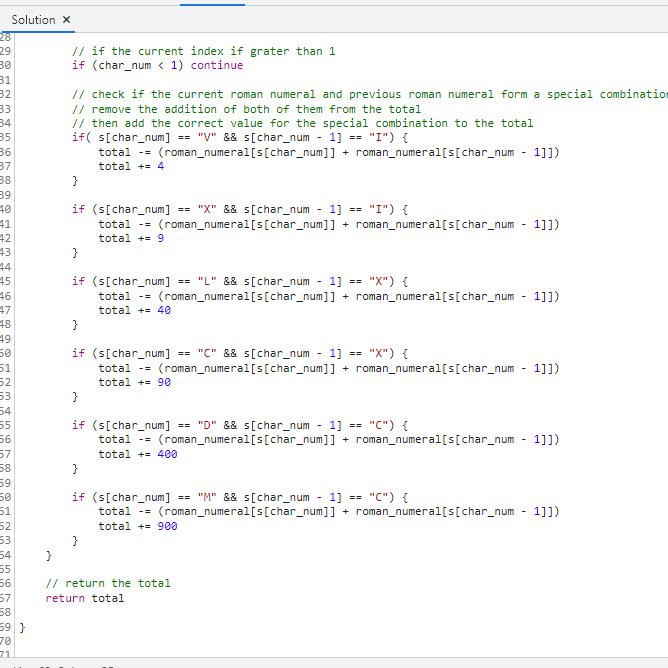
Task: Click comment '// check if the current roman numeral'
Action: point(370,94)
